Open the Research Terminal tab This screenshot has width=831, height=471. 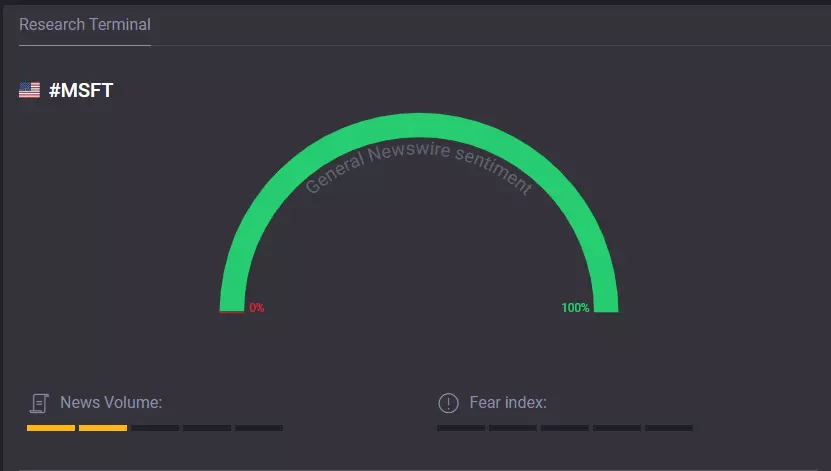pos(85,24)
